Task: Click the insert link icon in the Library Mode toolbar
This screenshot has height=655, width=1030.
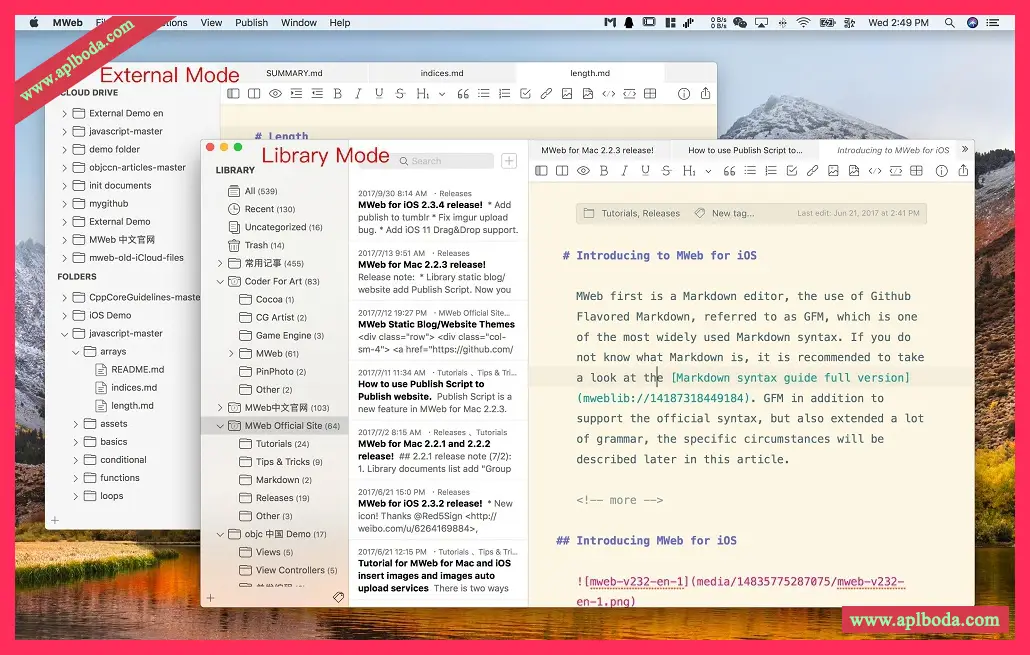Action: click(x=812, y=171)
